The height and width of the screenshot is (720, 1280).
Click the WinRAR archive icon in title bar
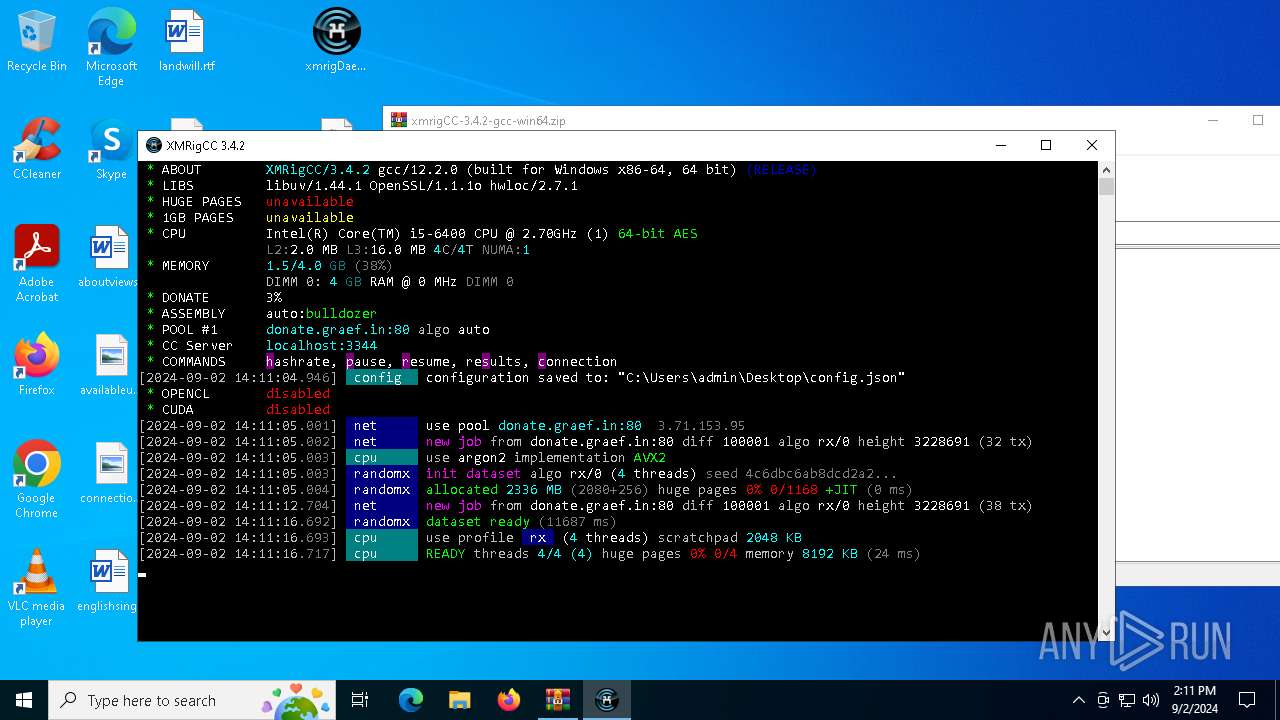click(399, 120)
